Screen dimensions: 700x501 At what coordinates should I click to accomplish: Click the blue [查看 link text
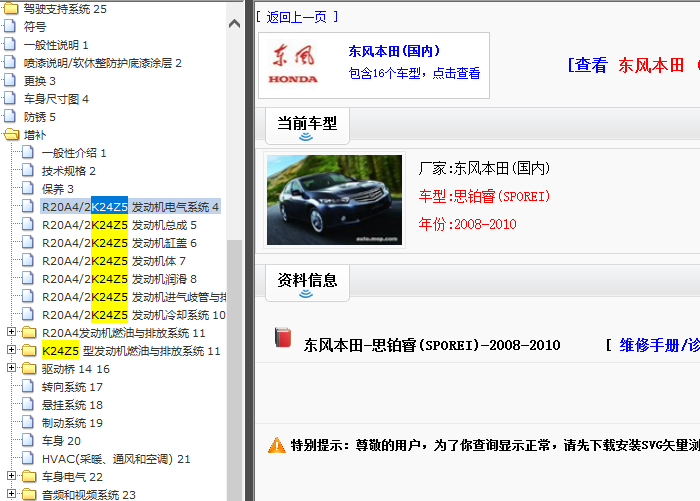pos(588,65)
